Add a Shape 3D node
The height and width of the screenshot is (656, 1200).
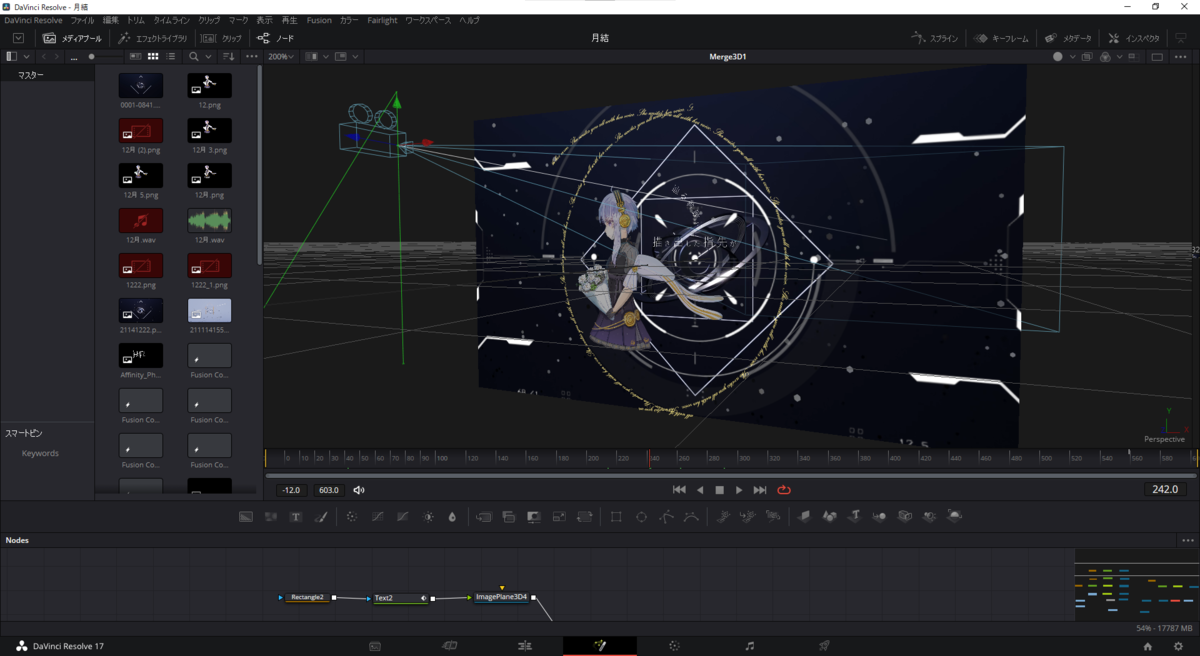[x=829, y=517]
